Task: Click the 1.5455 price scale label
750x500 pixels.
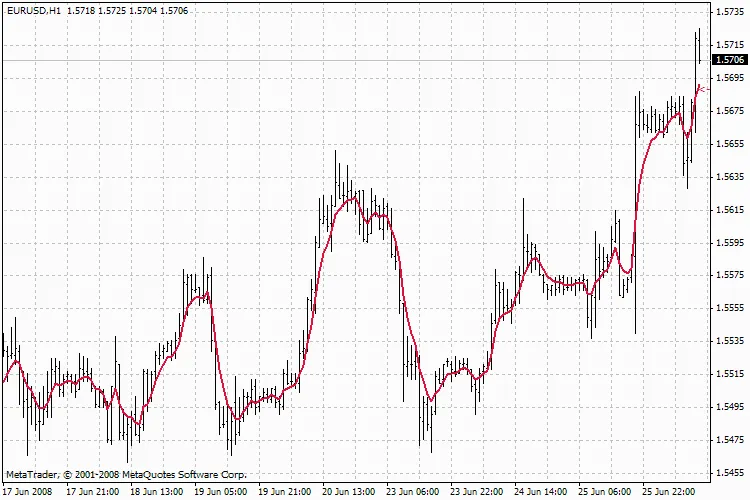Action: 730,473
